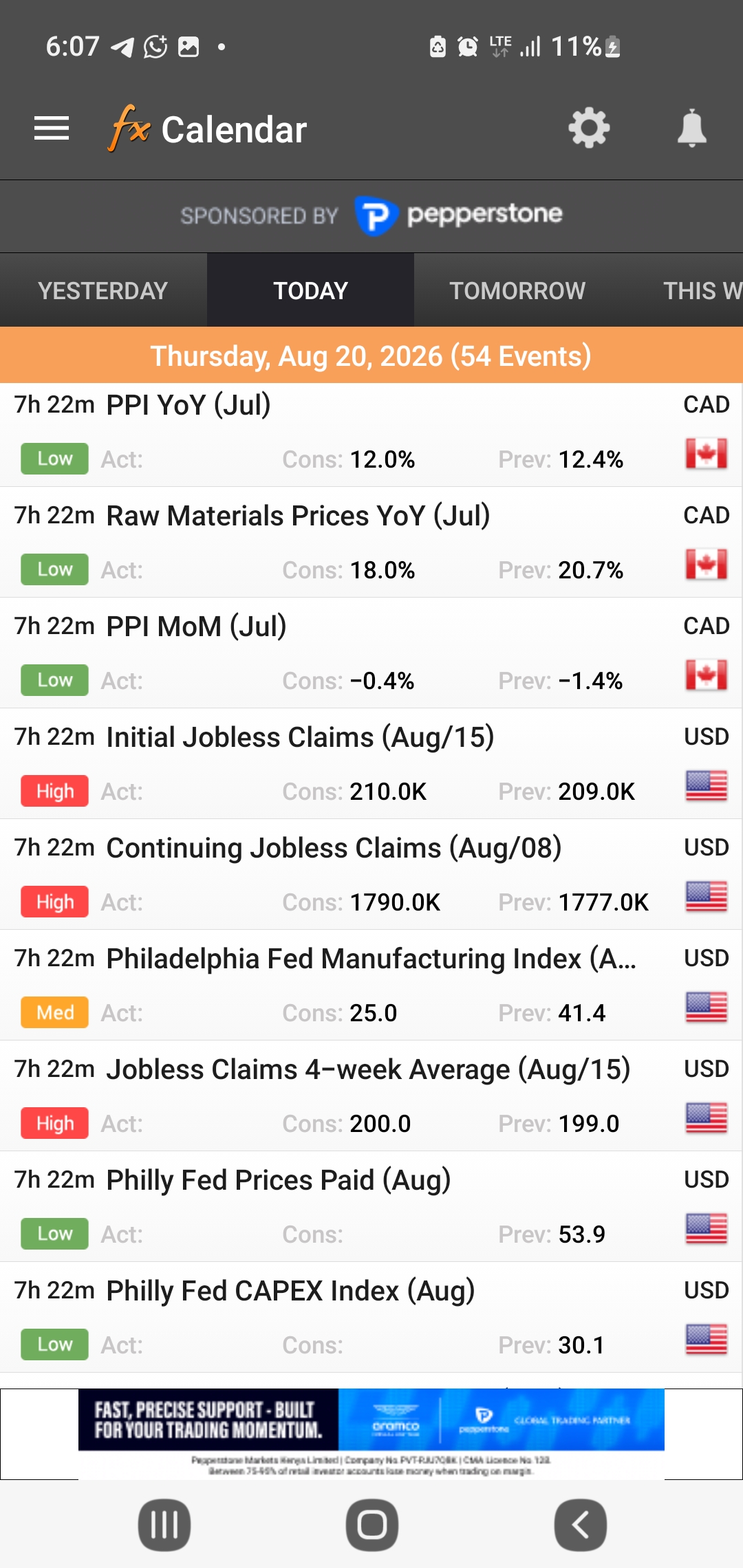
Task: Tap Med badge on Philadelphia Fed Manufacturing
Action: tap(55, 1012)
